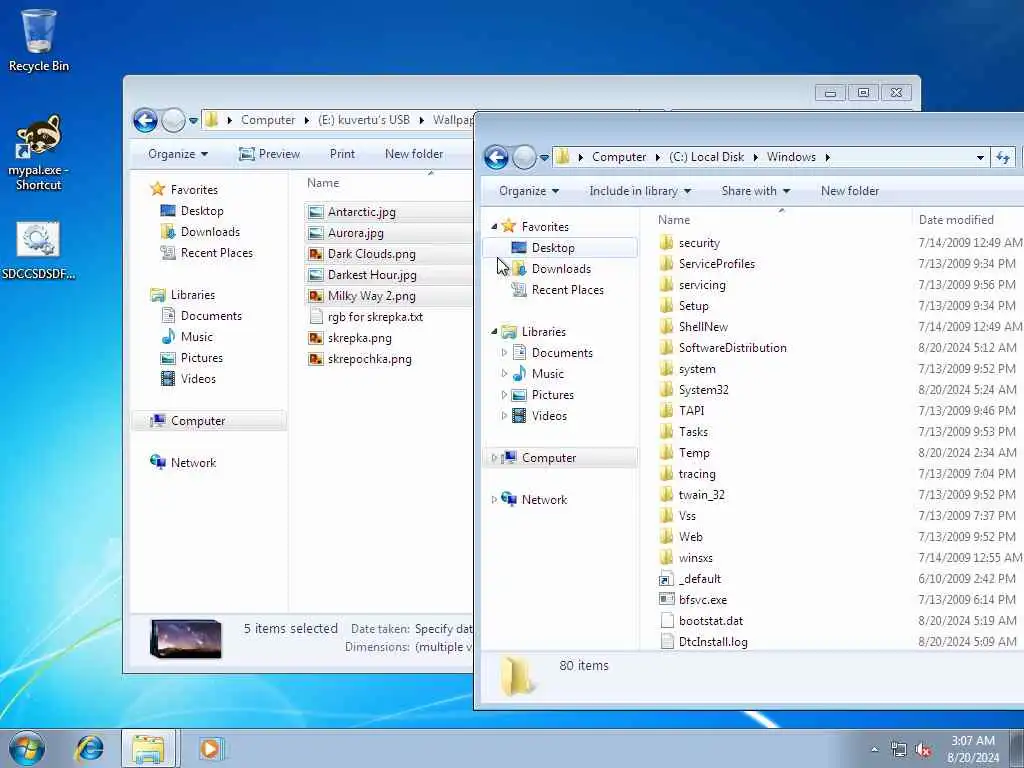Image resolution: width=1024 pixels, height=768 pixels.
Task: Go back in the Wallpapers window
Action: pos(145,120)
